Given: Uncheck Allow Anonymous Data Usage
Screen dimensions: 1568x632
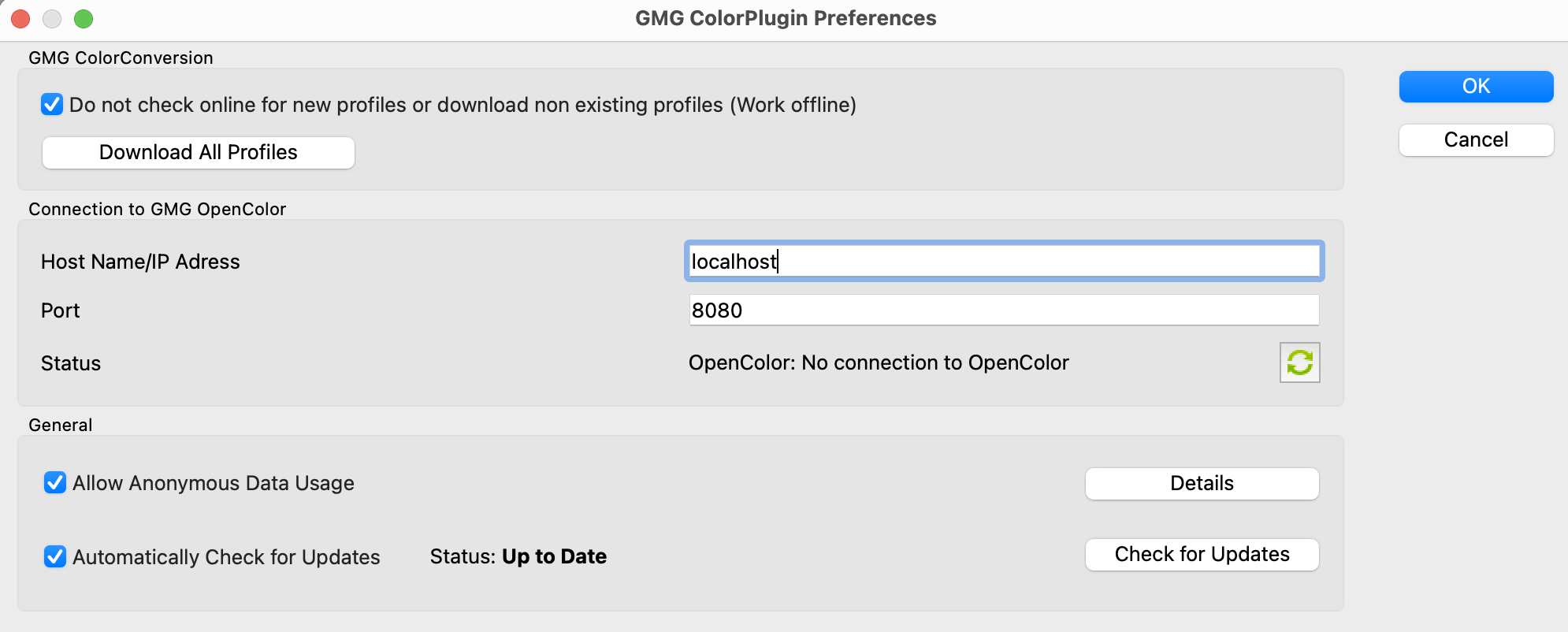Looking at the screenshot, I should (x=55, y=482).
